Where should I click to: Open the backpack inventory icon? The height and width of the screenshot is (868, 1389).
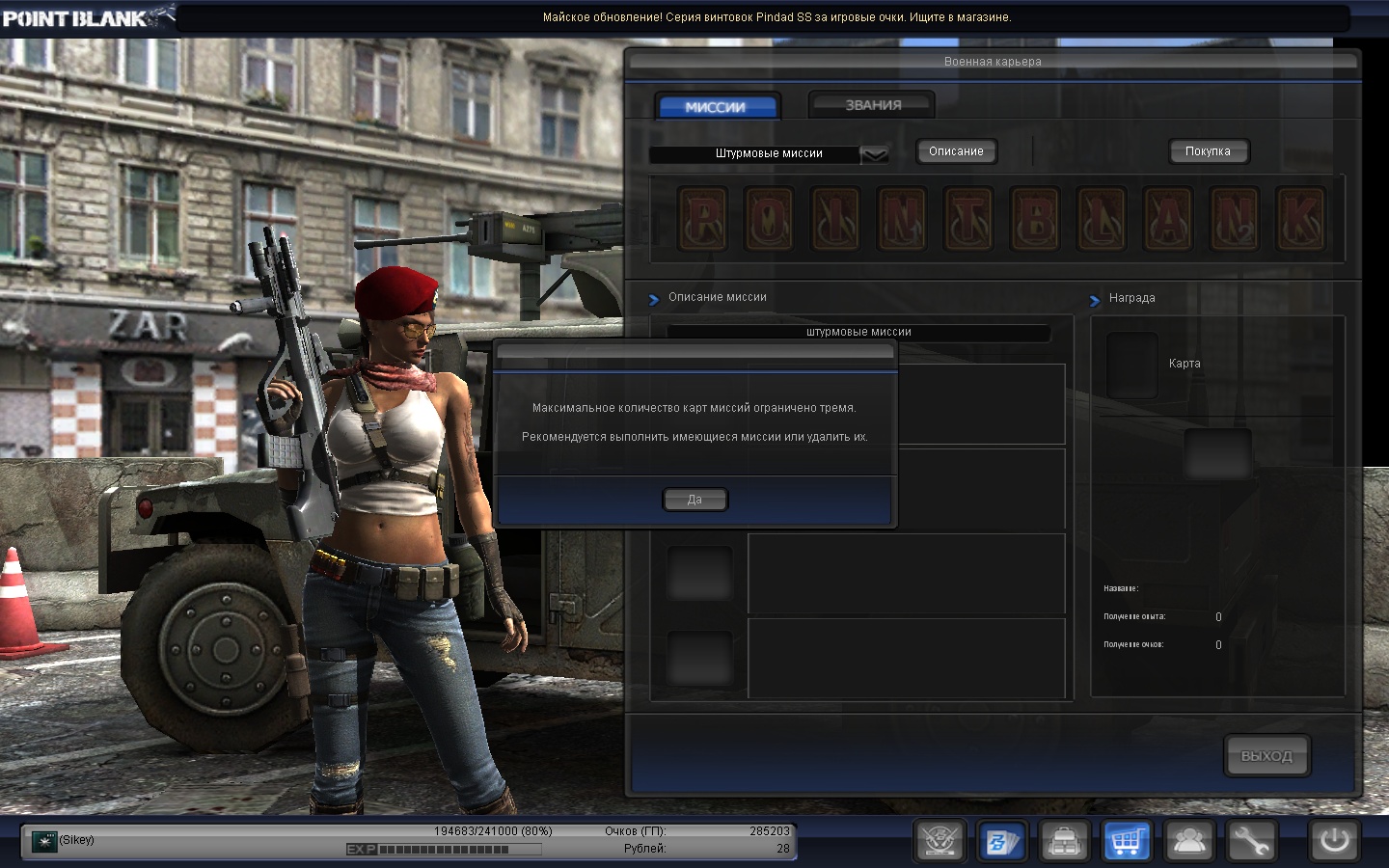point(1064,841)
